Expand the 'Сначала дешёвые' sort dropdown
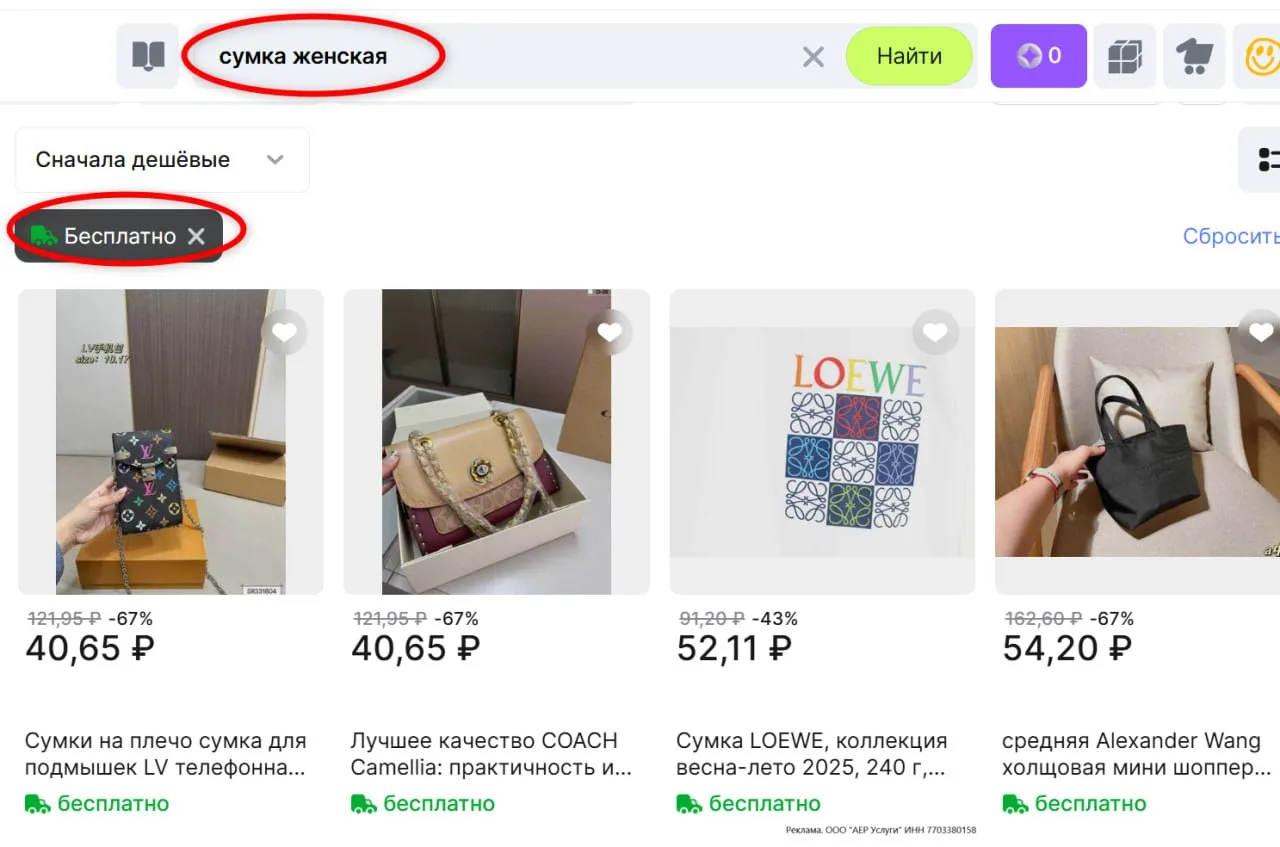The image size is (1280, 847). tap(162, 160)
